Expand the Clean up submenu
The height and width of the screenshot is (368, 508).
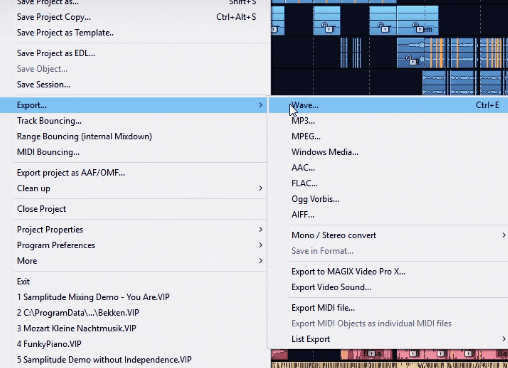260,188
